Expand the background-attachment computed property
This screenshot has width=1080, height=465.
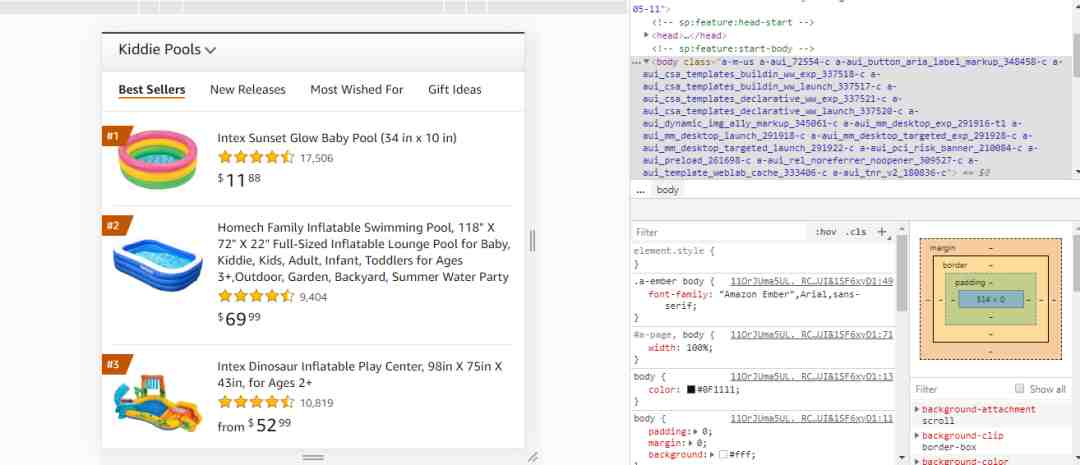917,409
